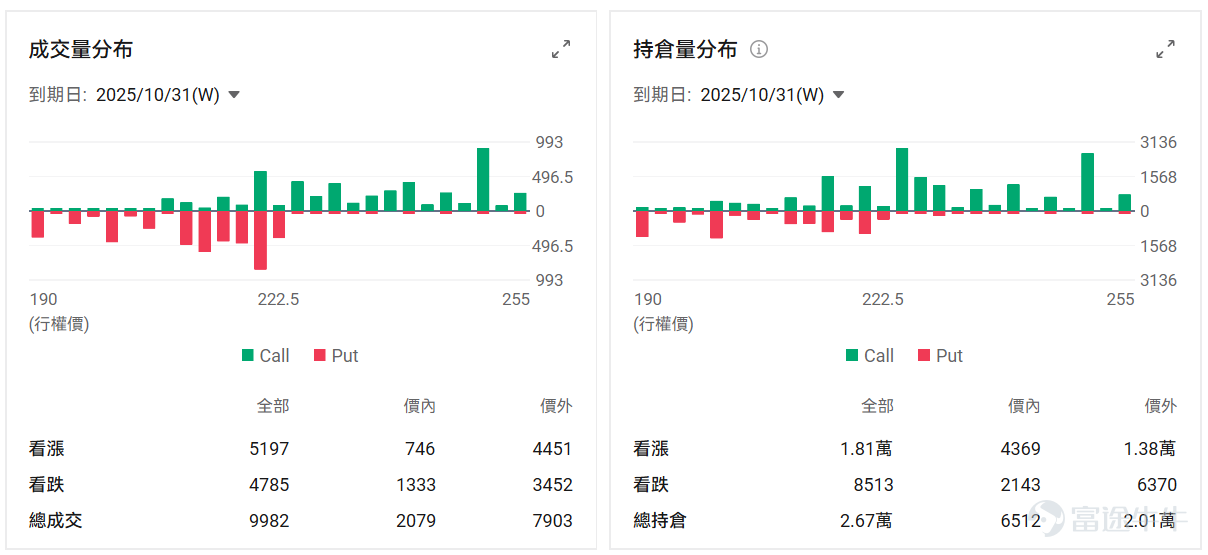Toggle Call series legend in 持倉量分布 chart

coord(869,355)
